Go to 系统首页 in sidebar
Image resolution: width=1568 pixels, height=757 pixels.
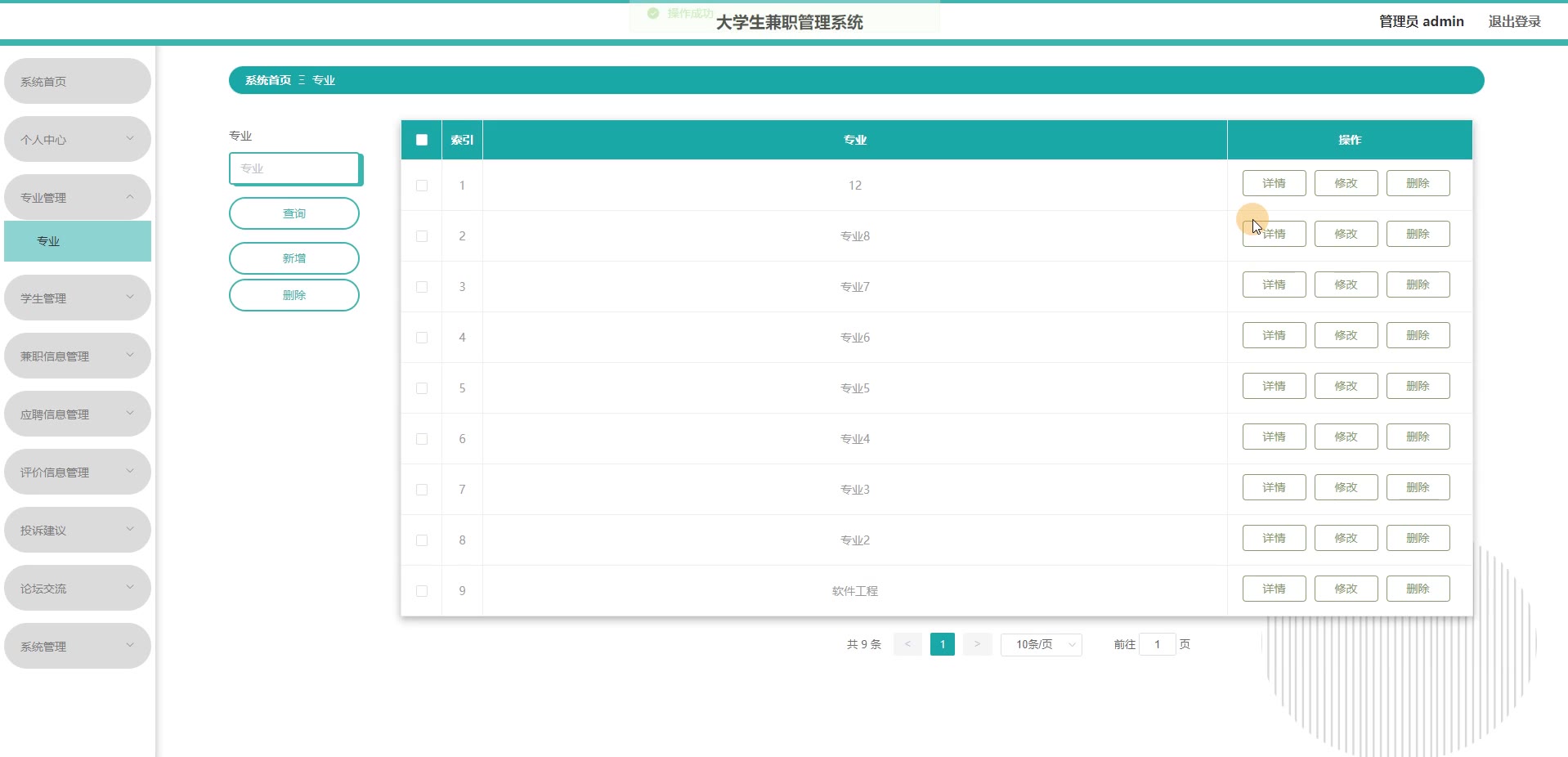78,81
